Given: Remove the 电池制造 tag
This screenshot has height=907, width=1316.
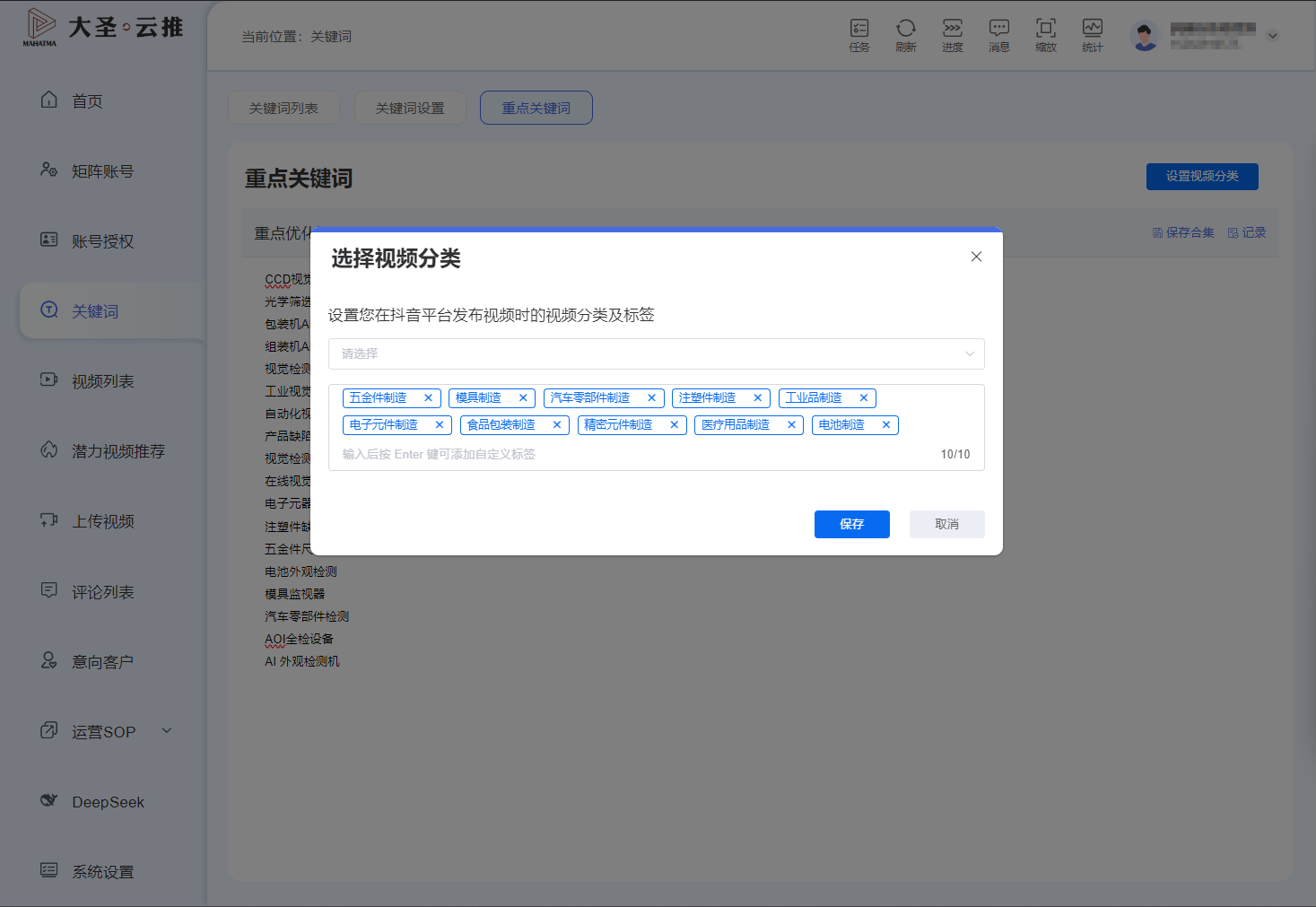Looking at the screenshot, I should point(885,425).
